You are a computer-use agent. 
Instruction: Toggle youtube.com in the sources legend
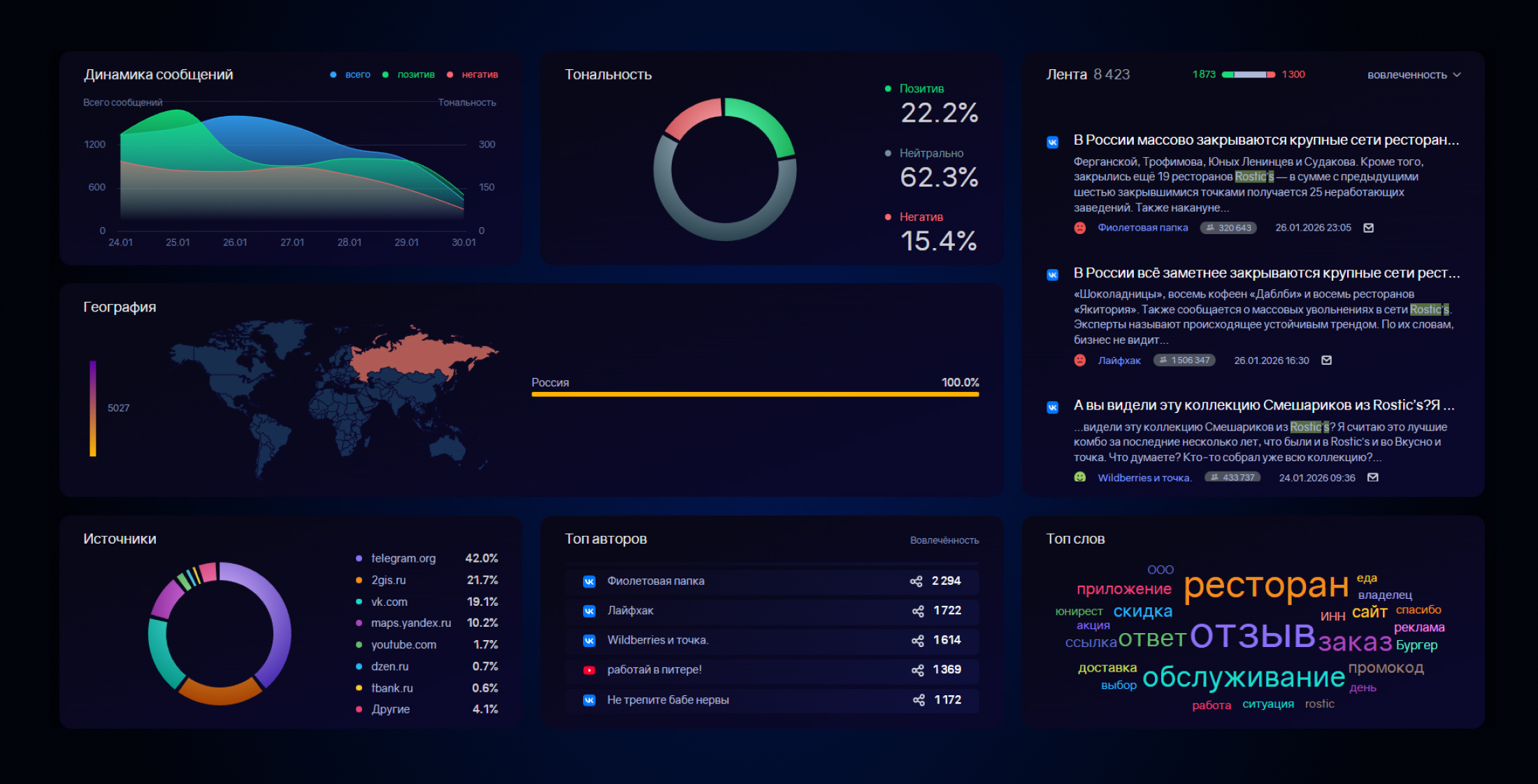[x=426, y=644]
